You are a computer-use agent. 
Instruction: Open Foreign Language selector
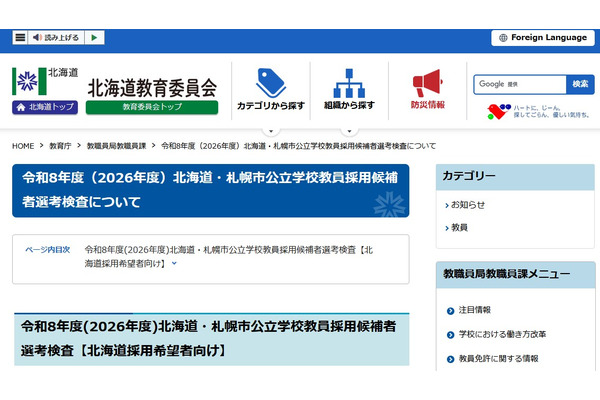543,38
